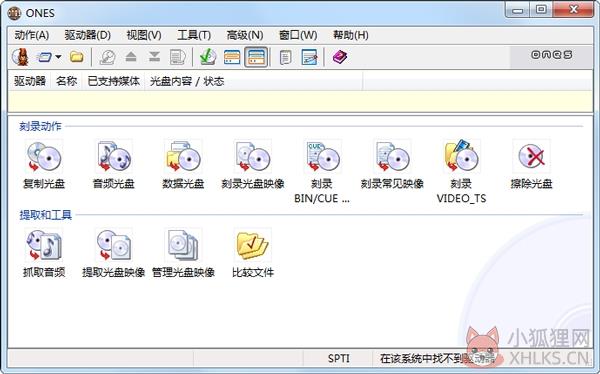600x374 pixels.
Task: Click the log page toolbar icon
Action: 286,57
